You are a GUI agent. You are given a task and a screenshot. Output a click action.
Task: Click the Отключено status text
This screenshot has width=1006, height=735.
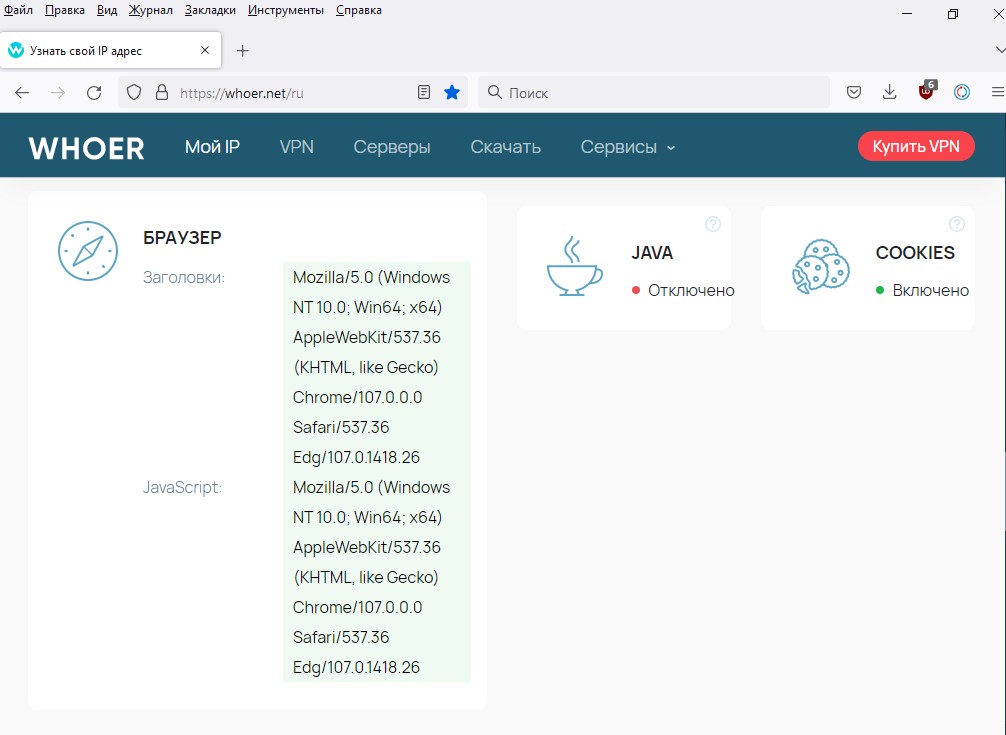691,291
